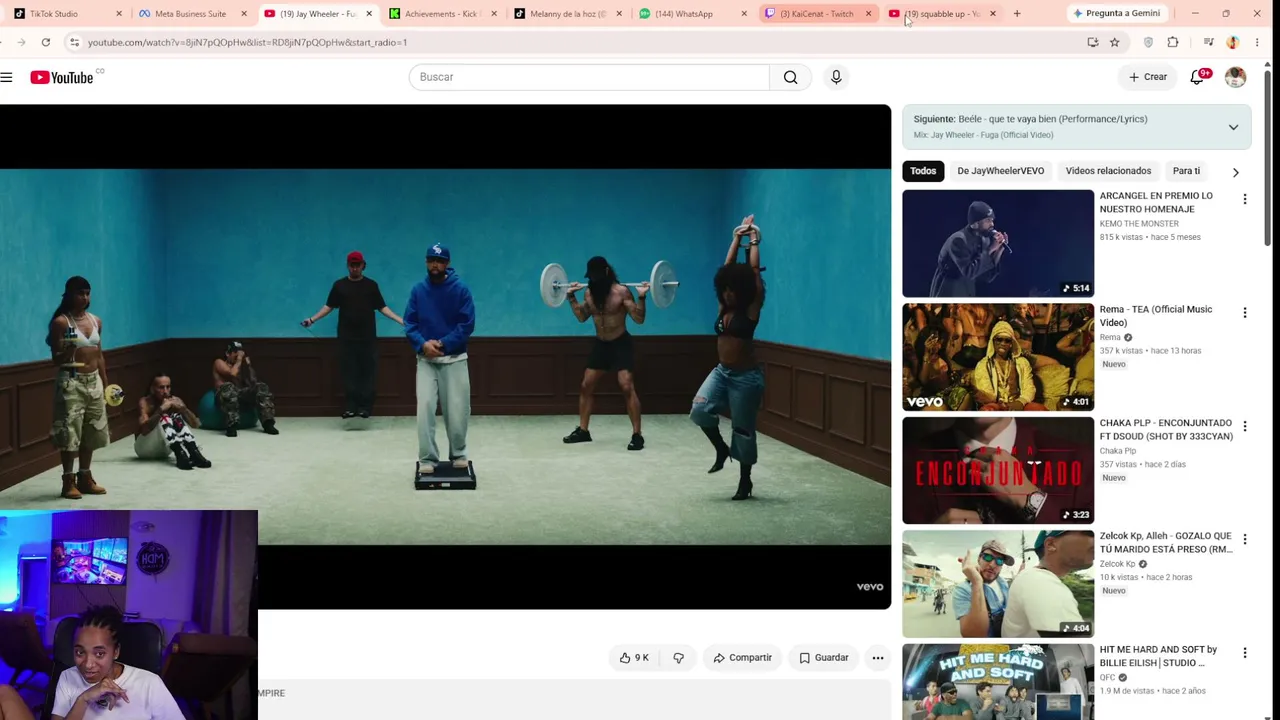The image size is (1280, 720).
Task: Open the Chrome three-dot menu
Action: (x=1257, y=42)
